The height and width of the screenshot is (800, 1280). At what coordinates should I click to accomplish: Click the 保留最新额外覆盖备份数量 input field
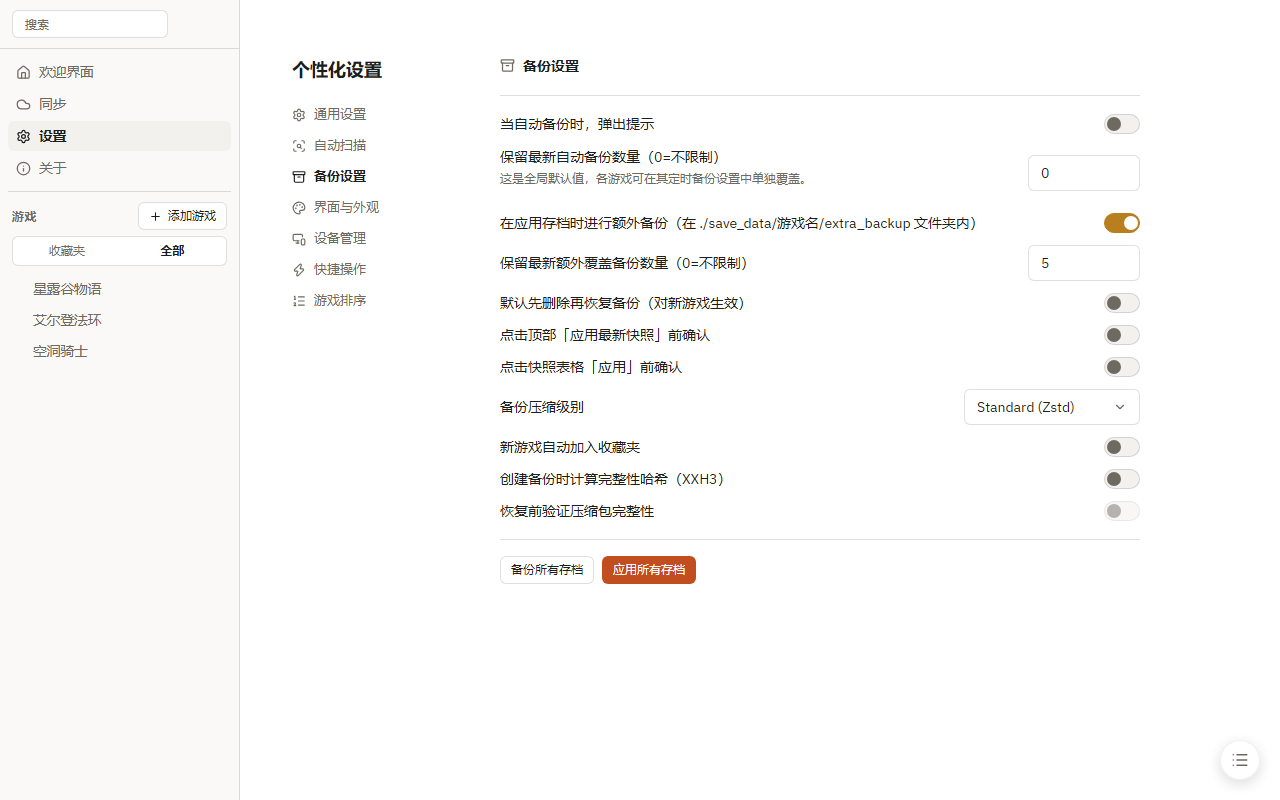1083,263
